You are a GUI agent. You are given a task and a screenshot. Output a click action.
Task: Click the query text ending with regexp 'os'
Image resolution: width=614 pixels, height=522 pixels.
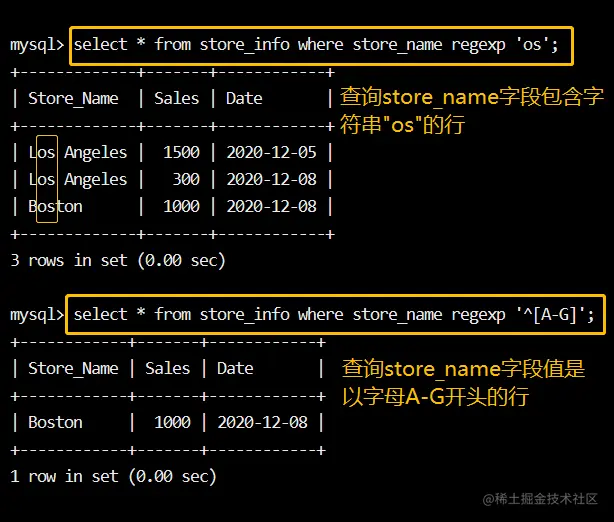[x=316, y=45]
